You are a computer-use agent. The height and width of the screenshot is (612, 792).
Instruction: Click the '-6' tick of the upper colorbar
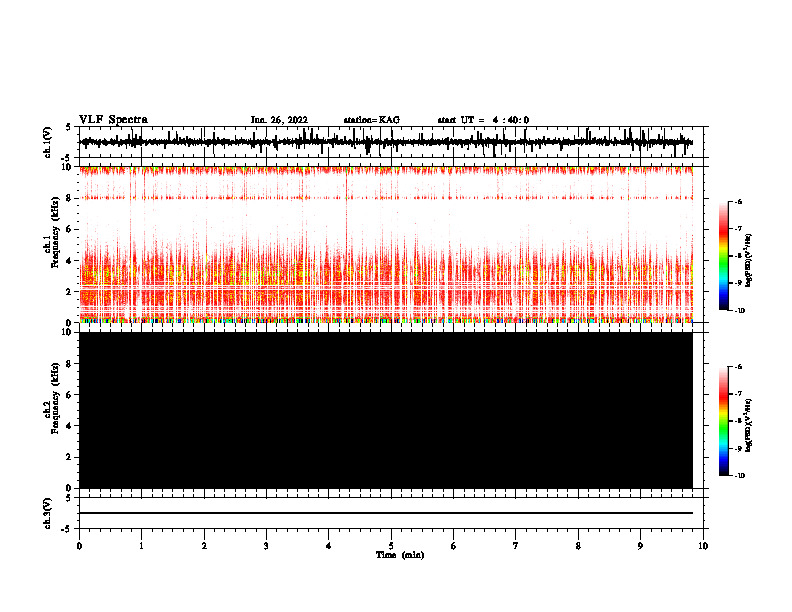coord(739,202)
